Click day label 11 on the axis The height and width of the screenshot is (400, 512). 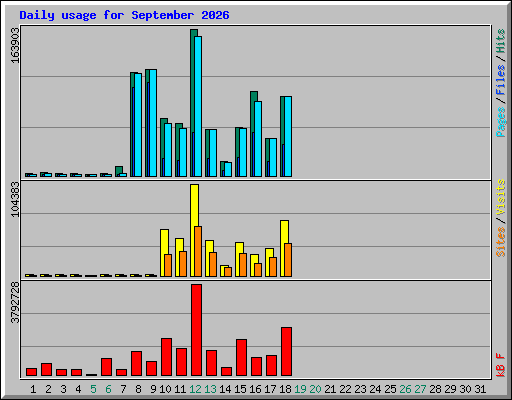(x=180, y=389)
